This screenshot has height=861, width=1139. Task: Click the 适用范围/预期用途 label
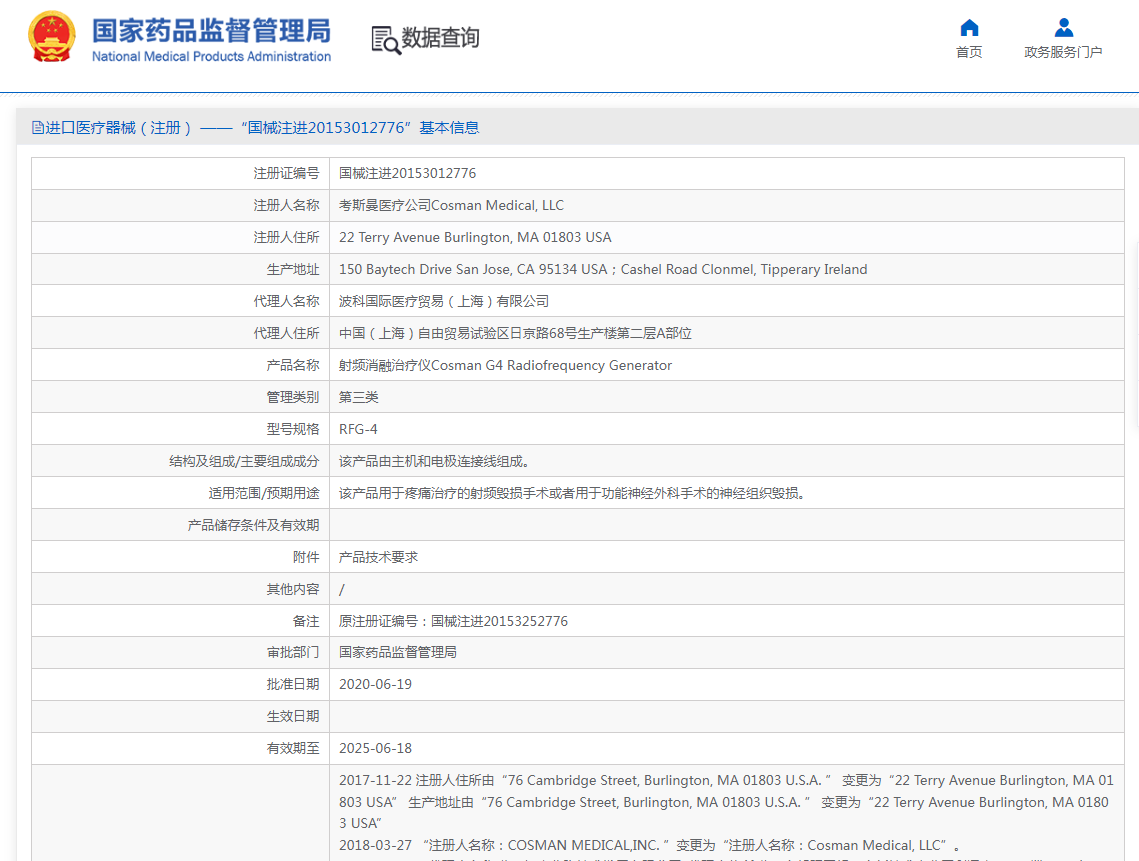pyautogui.click(x=264, y=493)
